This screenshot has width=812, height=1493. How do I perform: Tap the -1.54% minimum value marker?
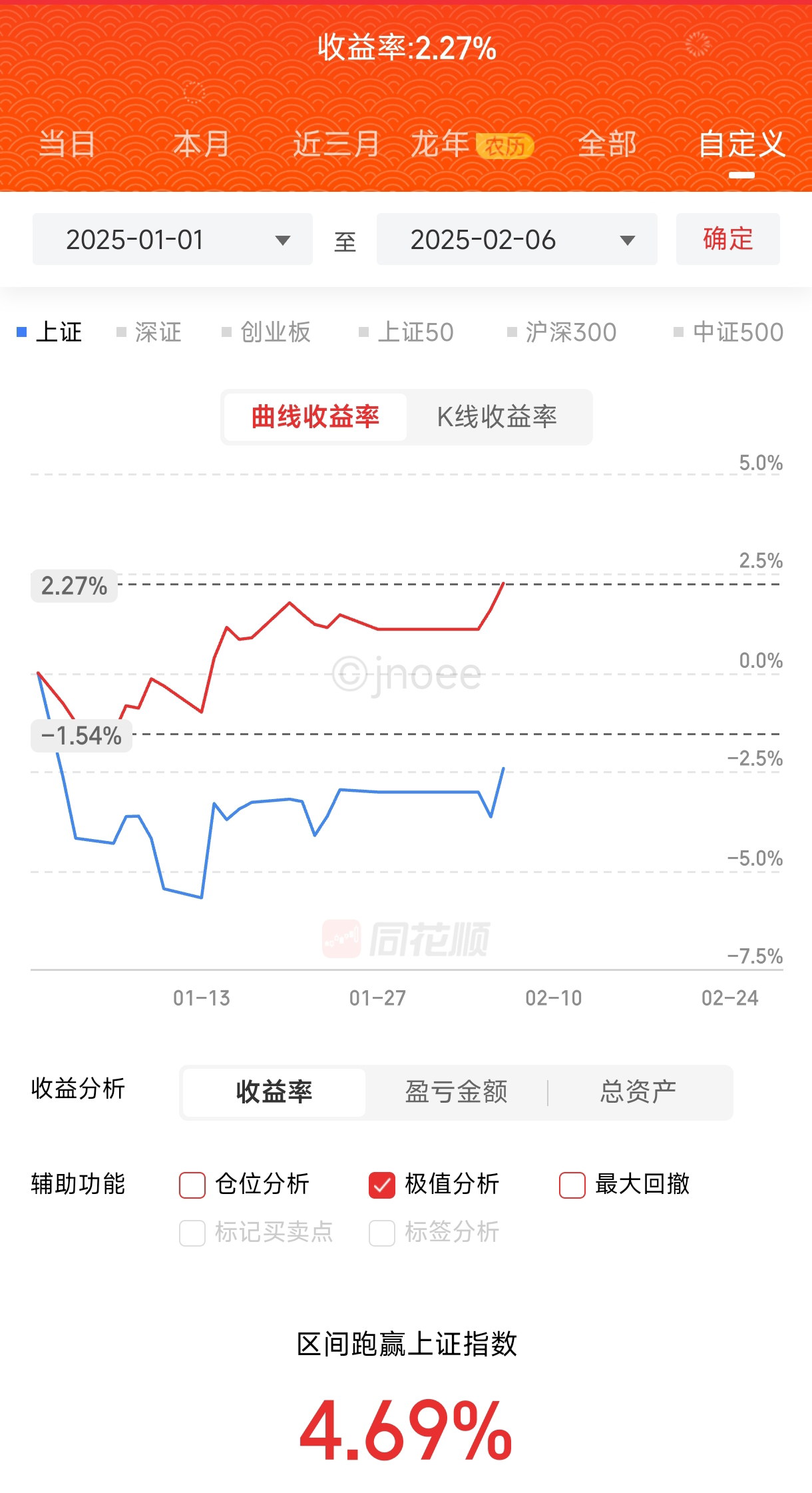tap(81, 736)
